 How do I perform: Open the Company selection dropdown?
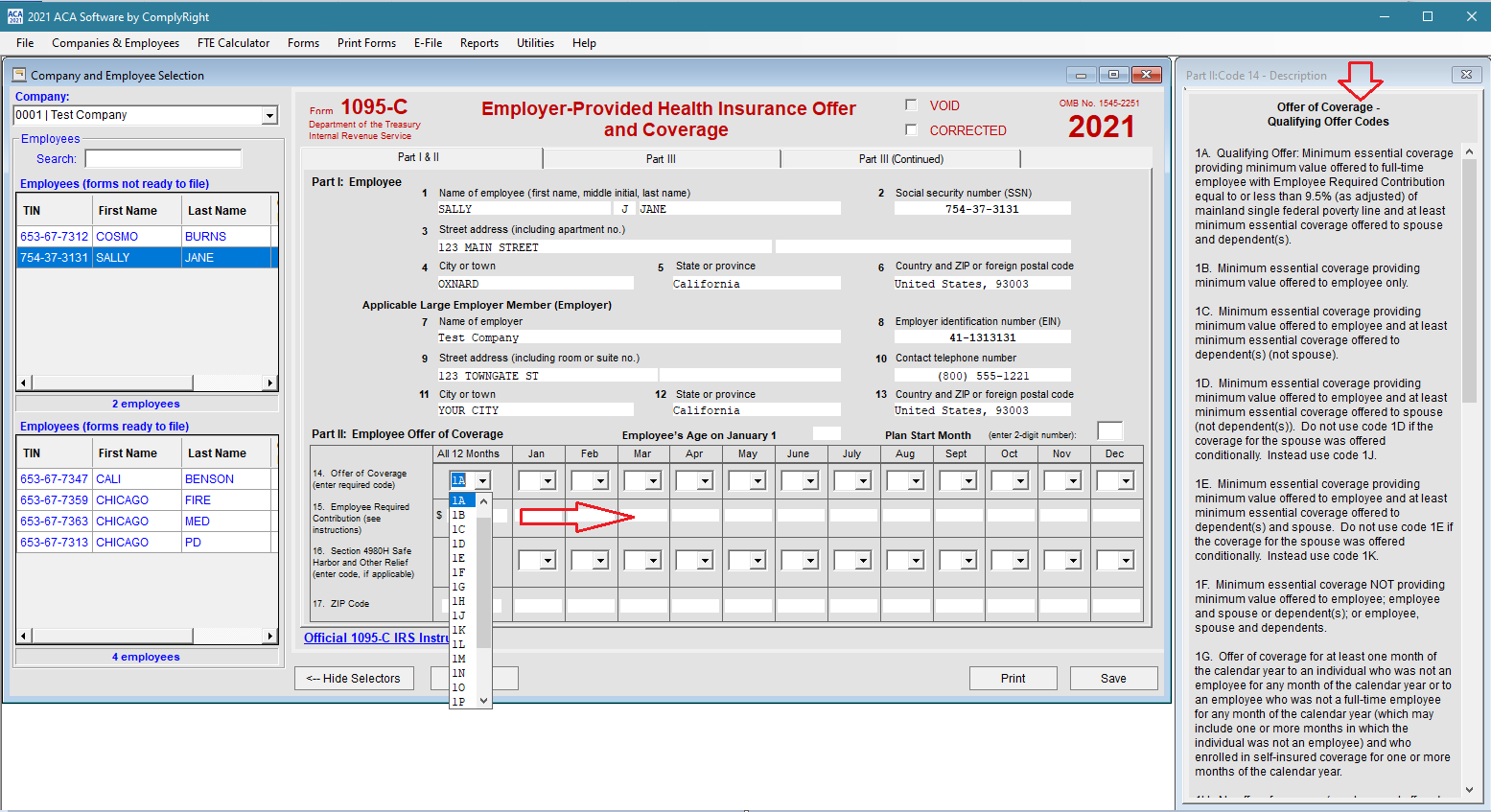pyautogui.click(x=269, y=115)
